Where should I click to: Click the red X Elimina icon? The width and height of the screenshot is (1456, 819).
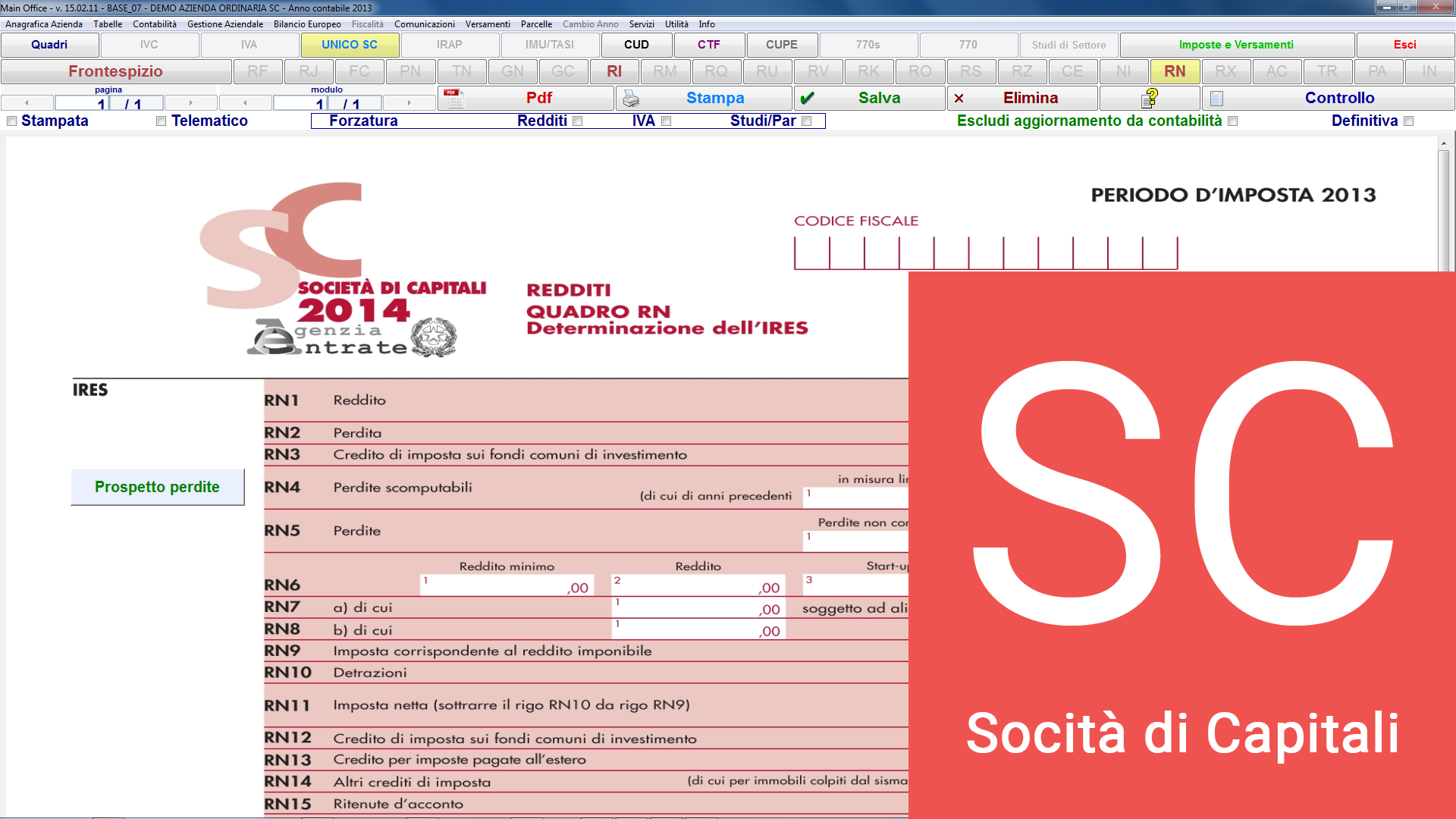(x=959, y=99)
